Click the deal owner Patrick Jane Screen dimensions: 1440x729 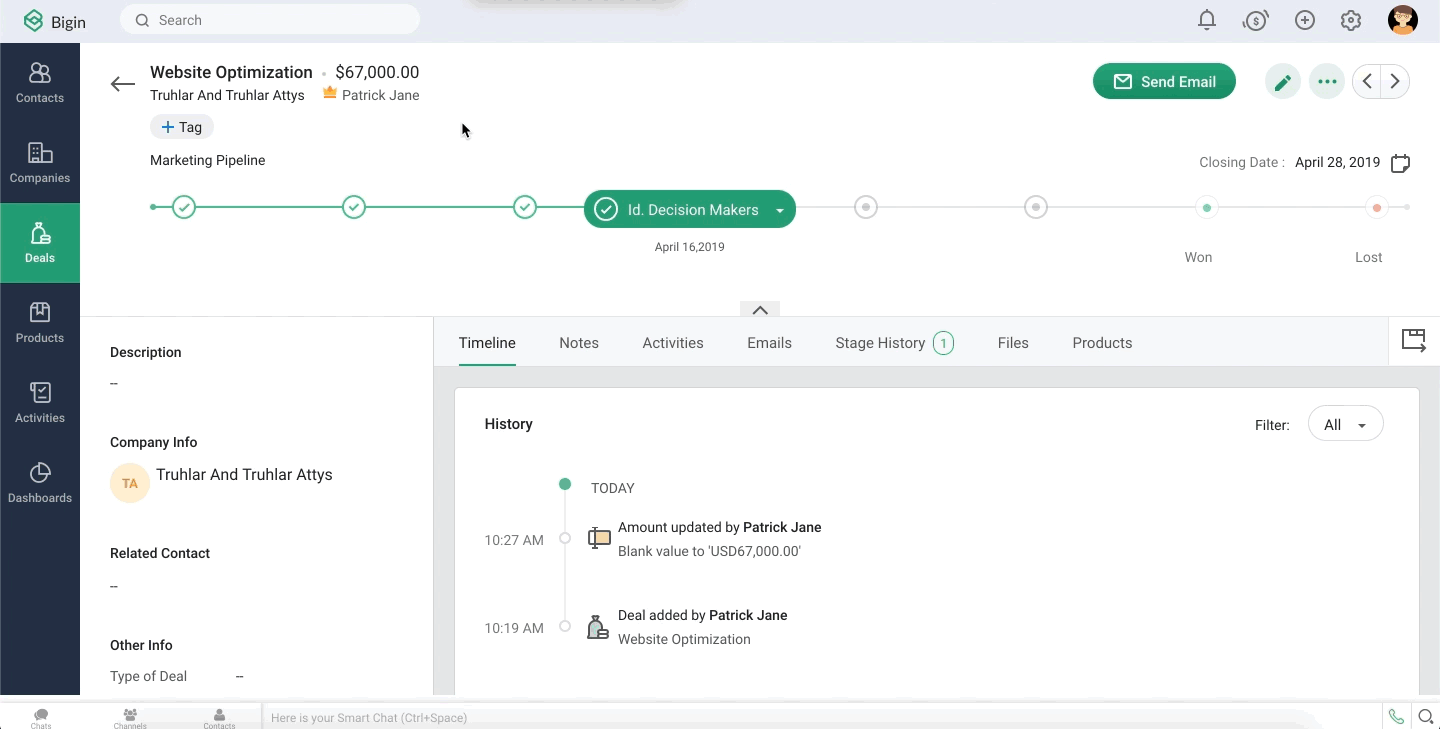click(380, 95)
